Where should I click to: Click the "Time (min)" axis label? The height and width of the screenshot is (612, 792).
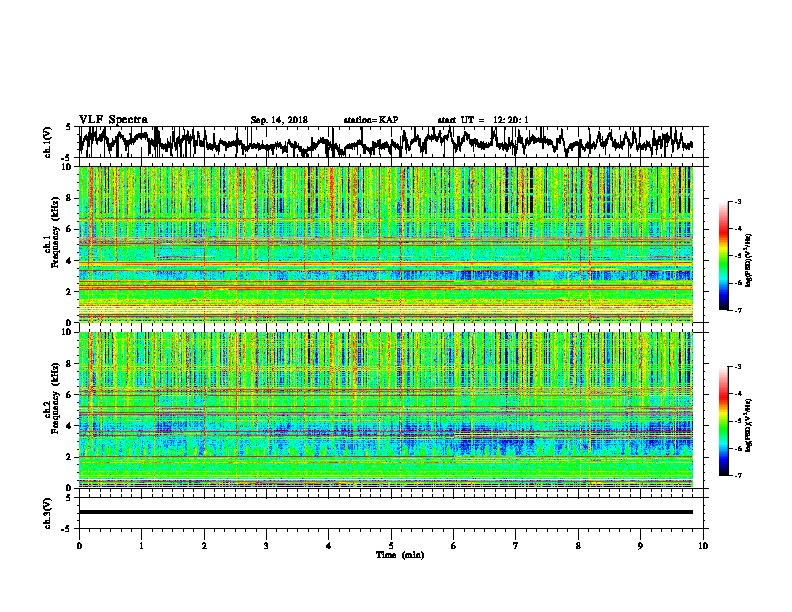tap(400, 555)
